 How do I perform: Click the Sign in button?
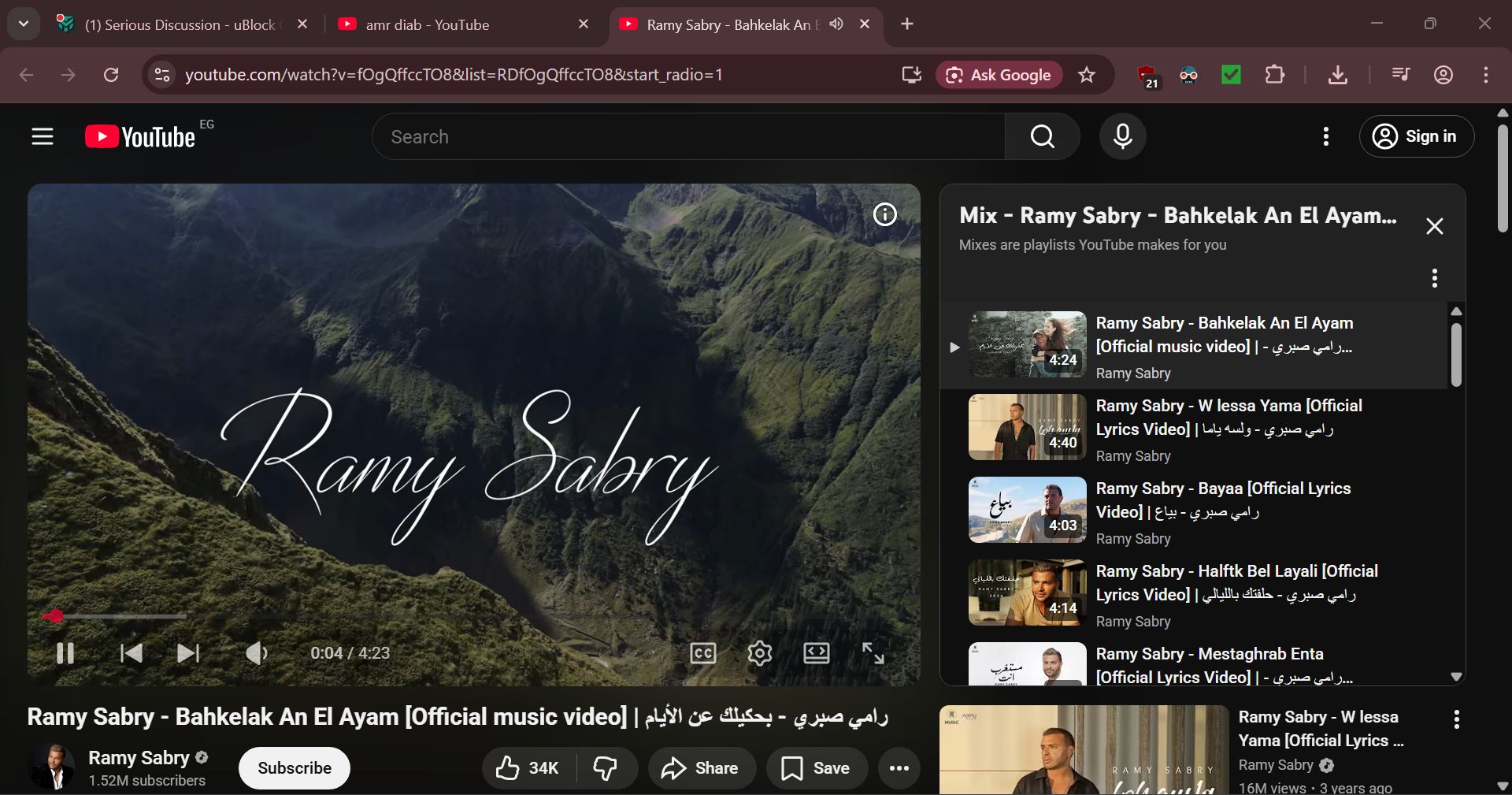[1416, 137]
